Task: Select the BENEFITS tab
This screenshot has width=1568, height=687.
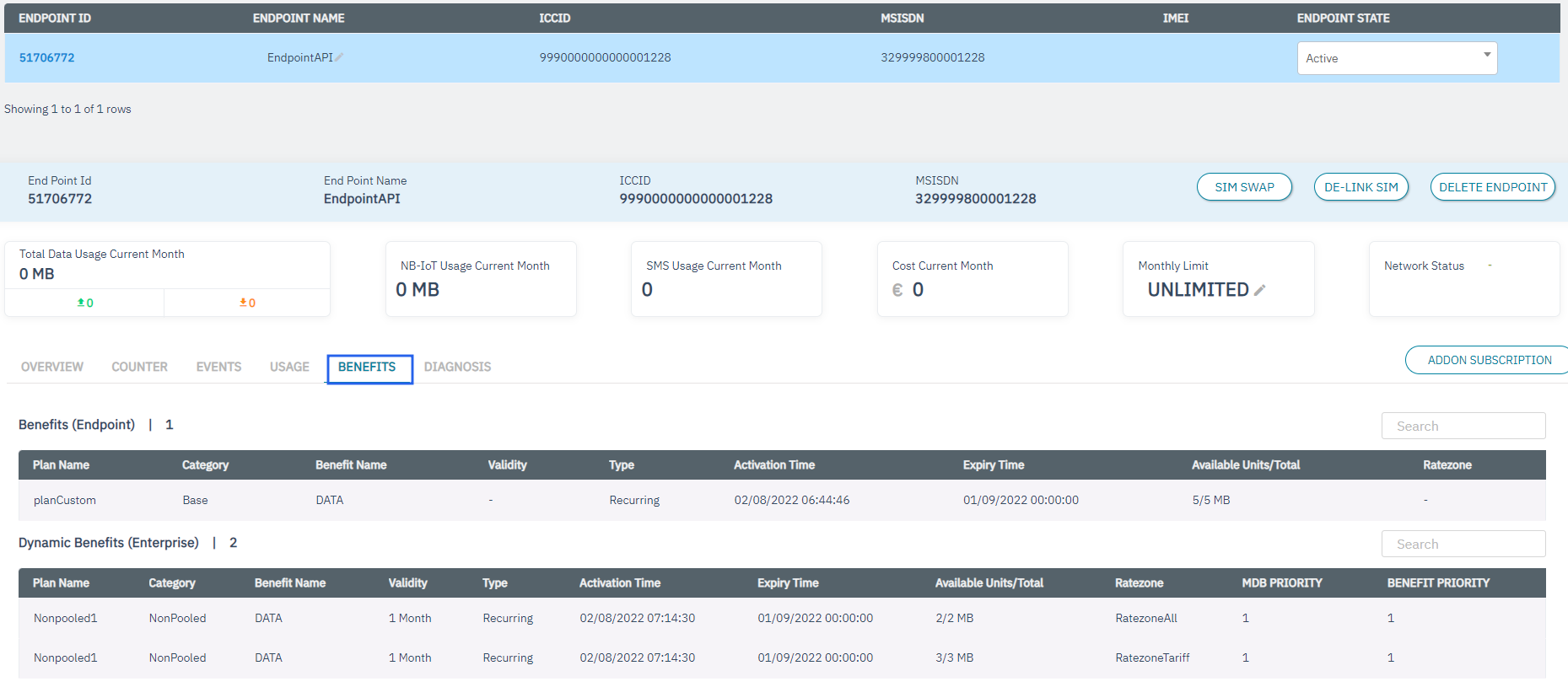Action: click(367, 368)
